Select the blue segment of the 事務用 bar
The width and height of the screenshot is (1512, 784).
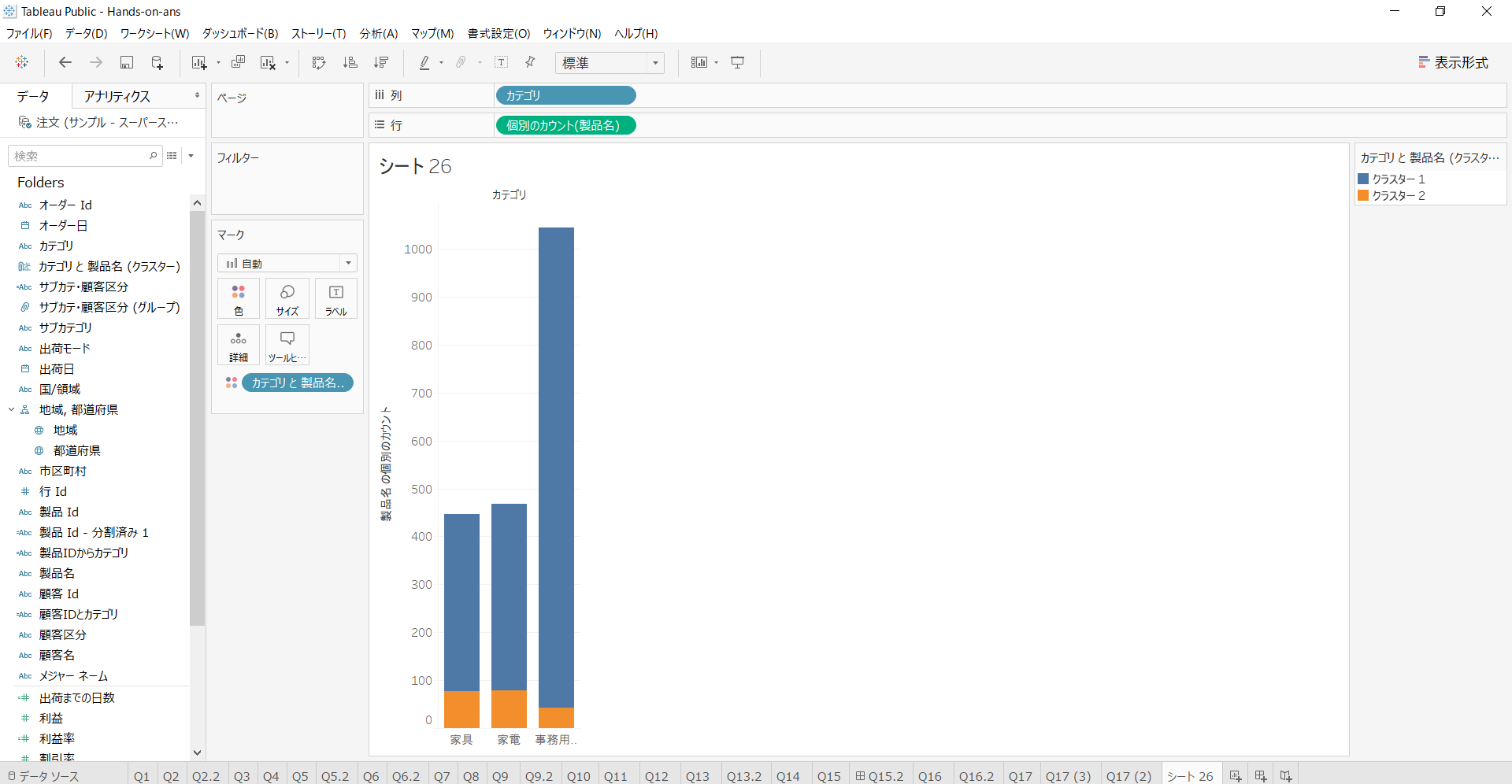(556, 468)
